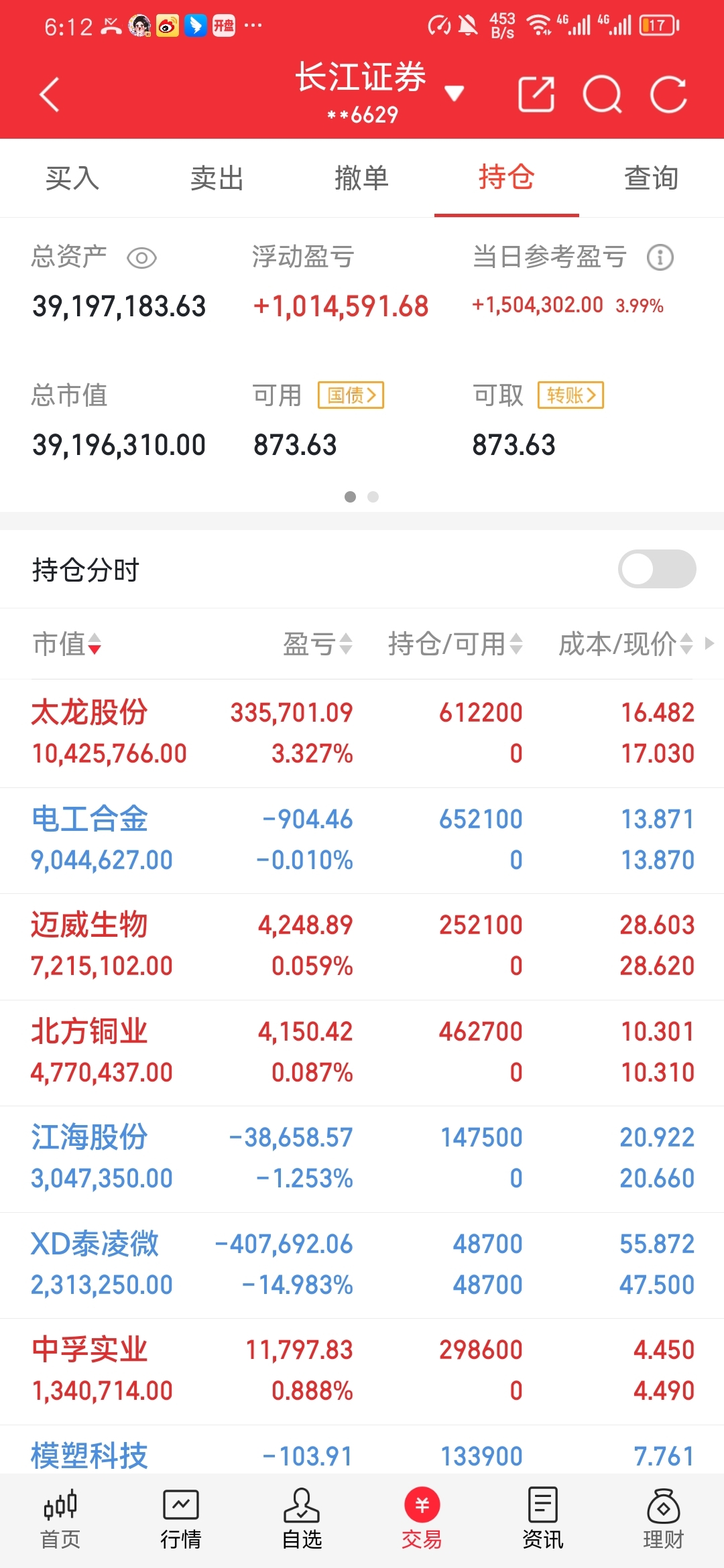Sort by 盈亏 column arrows
This screenshot has height=1568, width=724.
318,644
